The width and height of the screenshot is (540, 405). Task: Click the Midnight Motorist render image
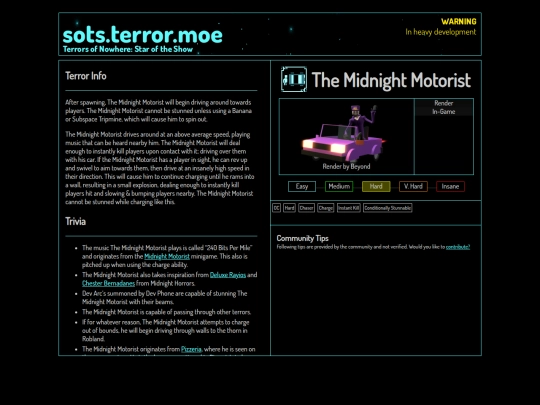(344, 133)
